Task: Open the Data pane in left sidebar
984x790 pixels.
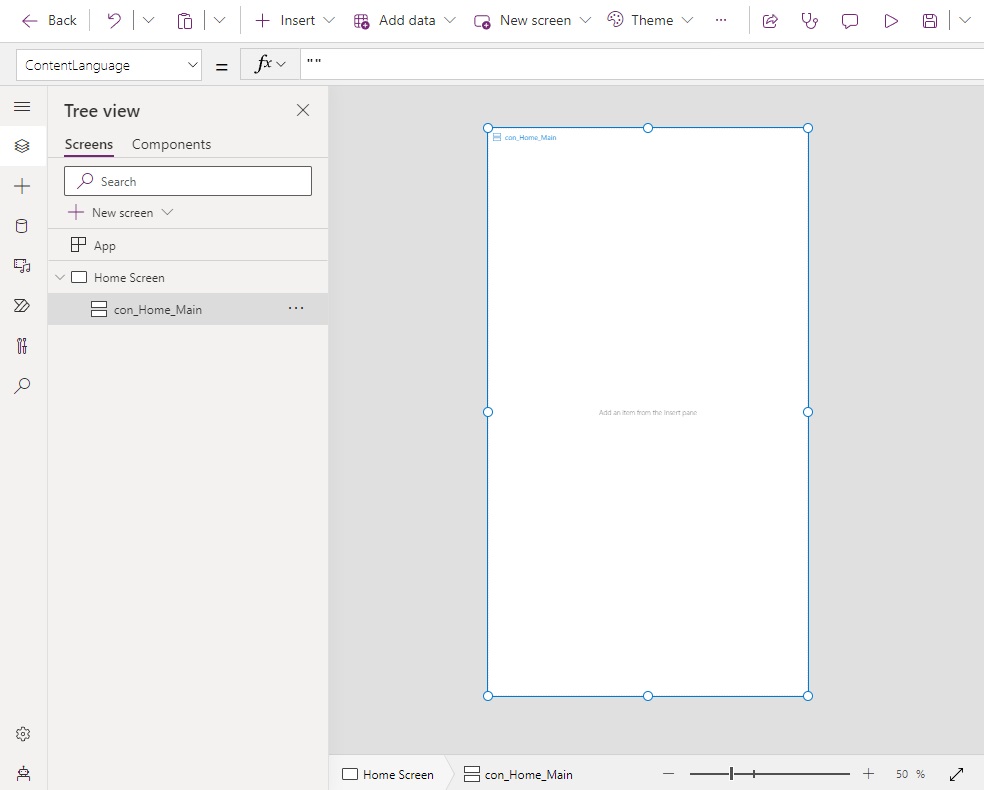Action: click(22, 226)
